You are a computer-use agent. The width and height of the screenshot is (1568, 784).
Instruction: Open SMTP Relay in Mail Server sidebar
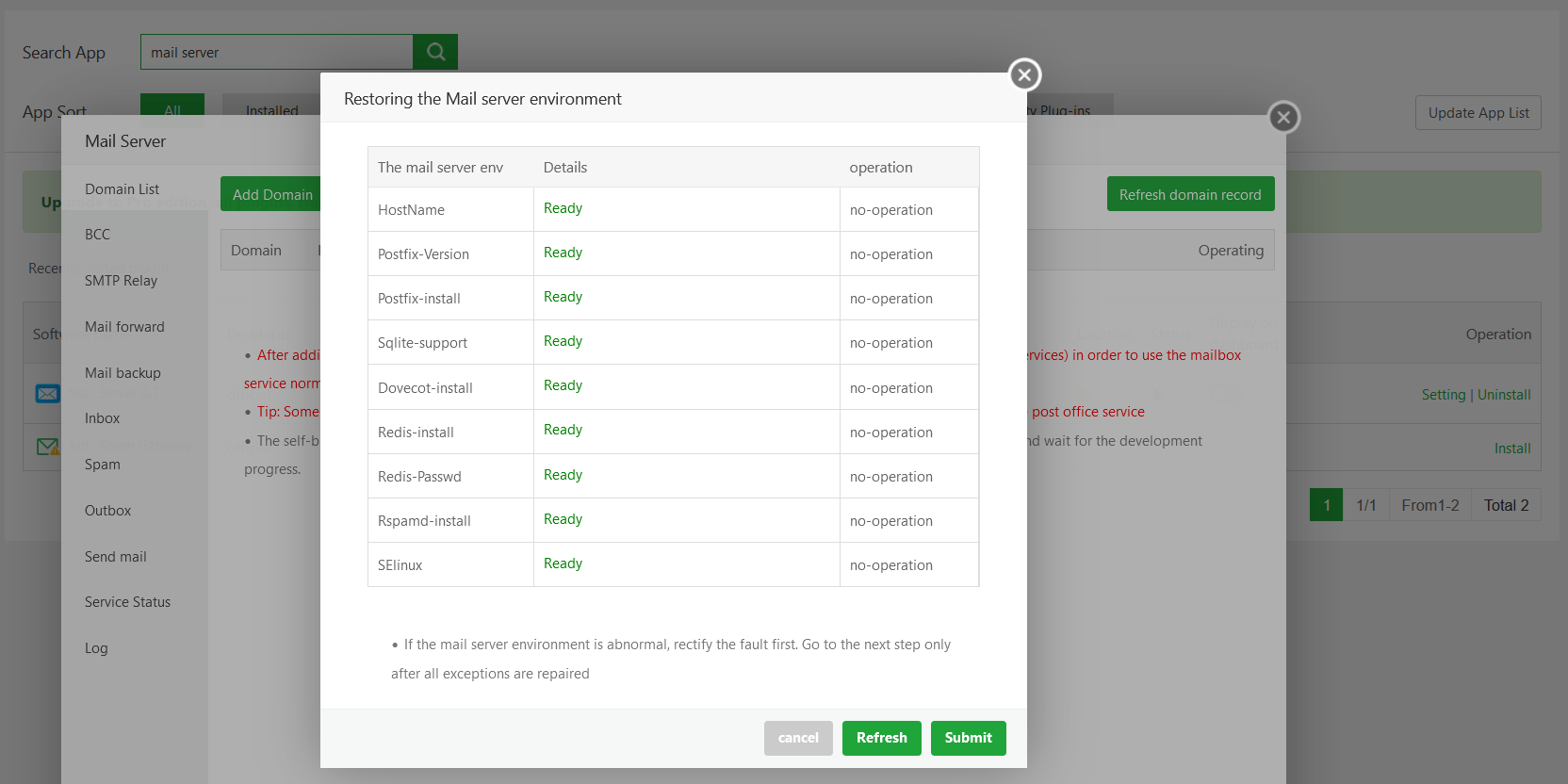[x=121, y=281]
